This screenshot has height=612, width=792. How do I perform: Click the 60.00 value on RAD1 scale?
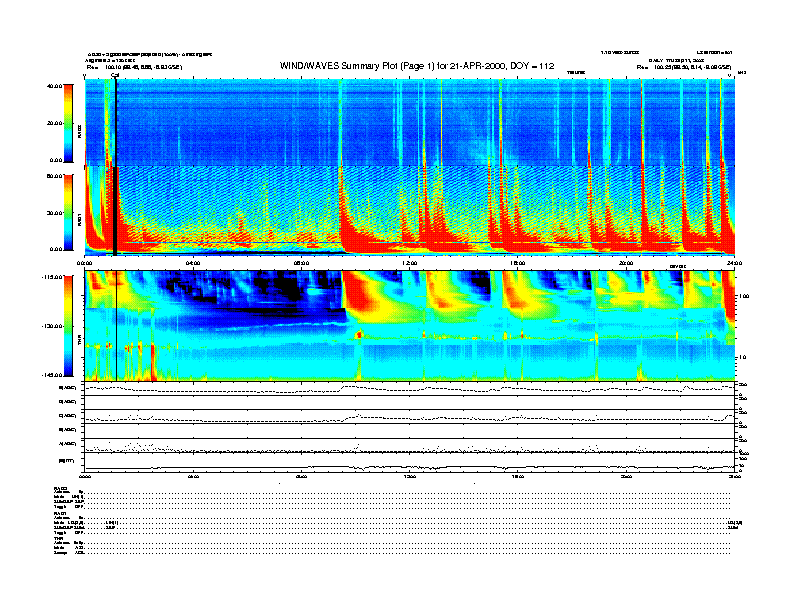click(54, 176)
